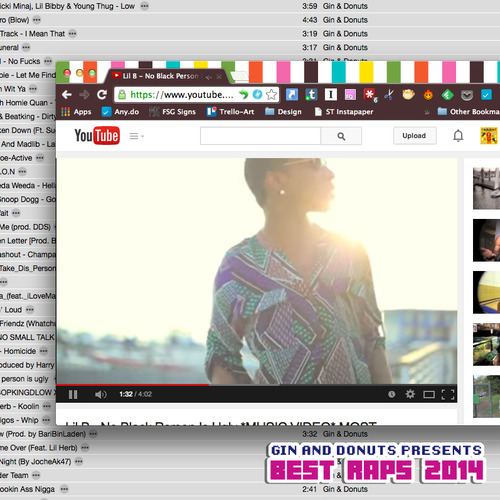Viewport: 500px width, 500px height.
Task: Open the Tumblr extension icon
Action: pyautogui.click(x=311, y=95)
